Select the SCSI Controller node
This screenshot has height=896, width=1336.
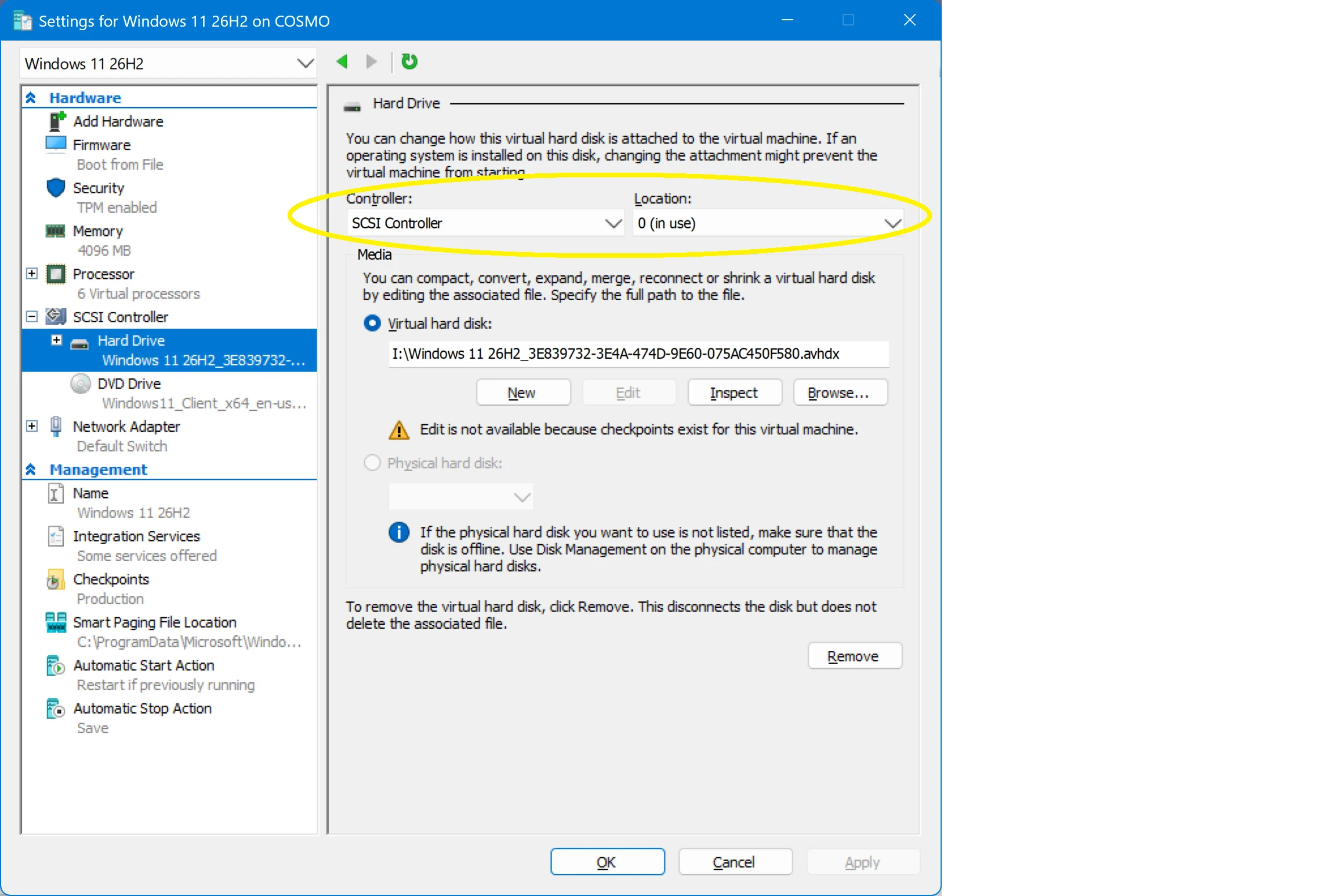pos(120,316)
